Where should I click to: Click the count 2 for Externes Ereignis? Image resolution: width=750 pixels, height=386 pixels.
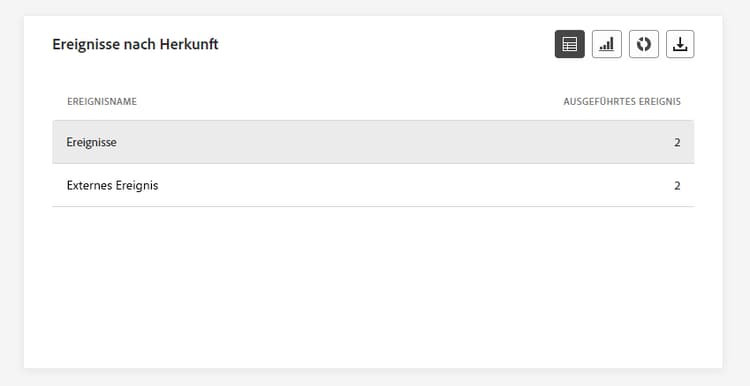(x=677, y=186)
